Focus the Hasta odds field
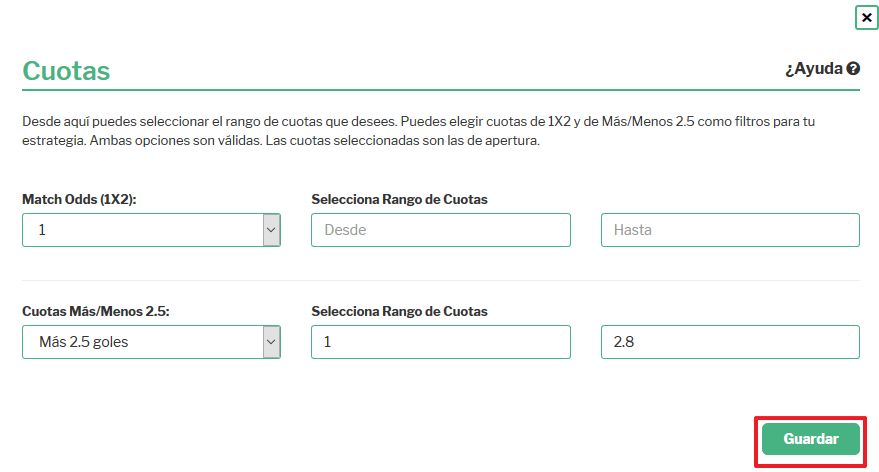The image size is (879, 472). (730, 230)
